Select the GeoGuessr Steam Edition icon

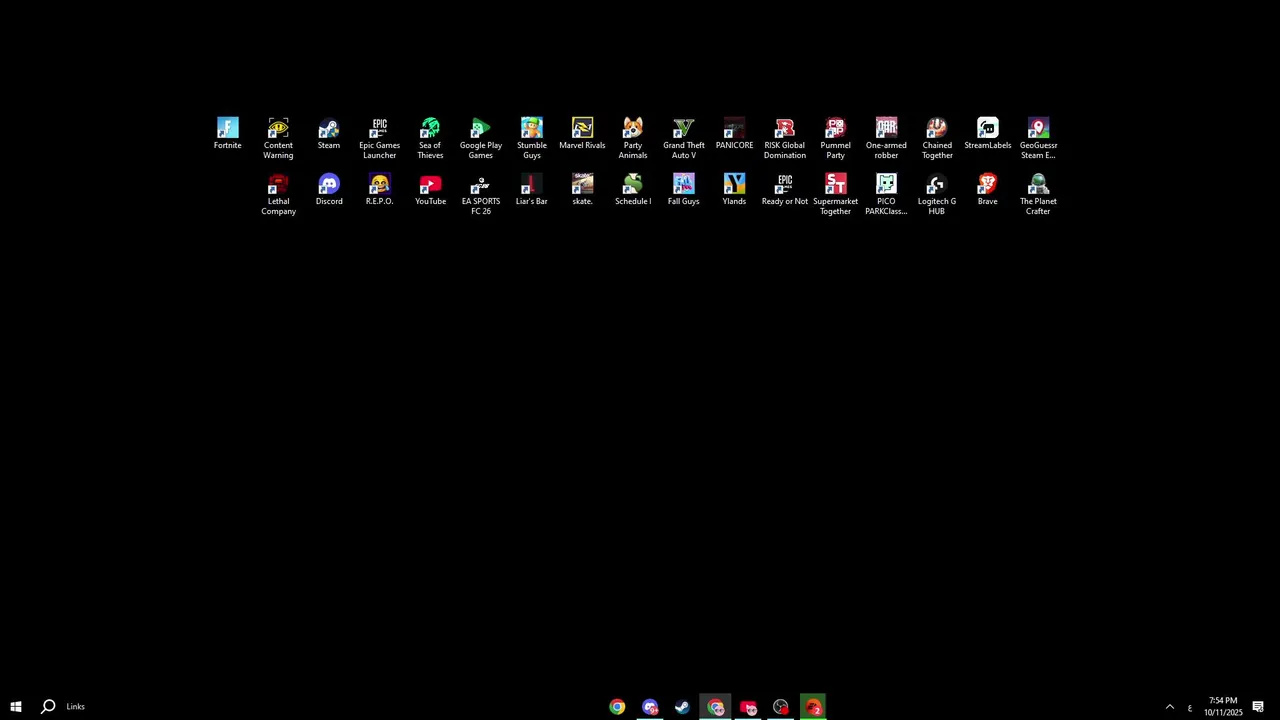pos(1038,138)
